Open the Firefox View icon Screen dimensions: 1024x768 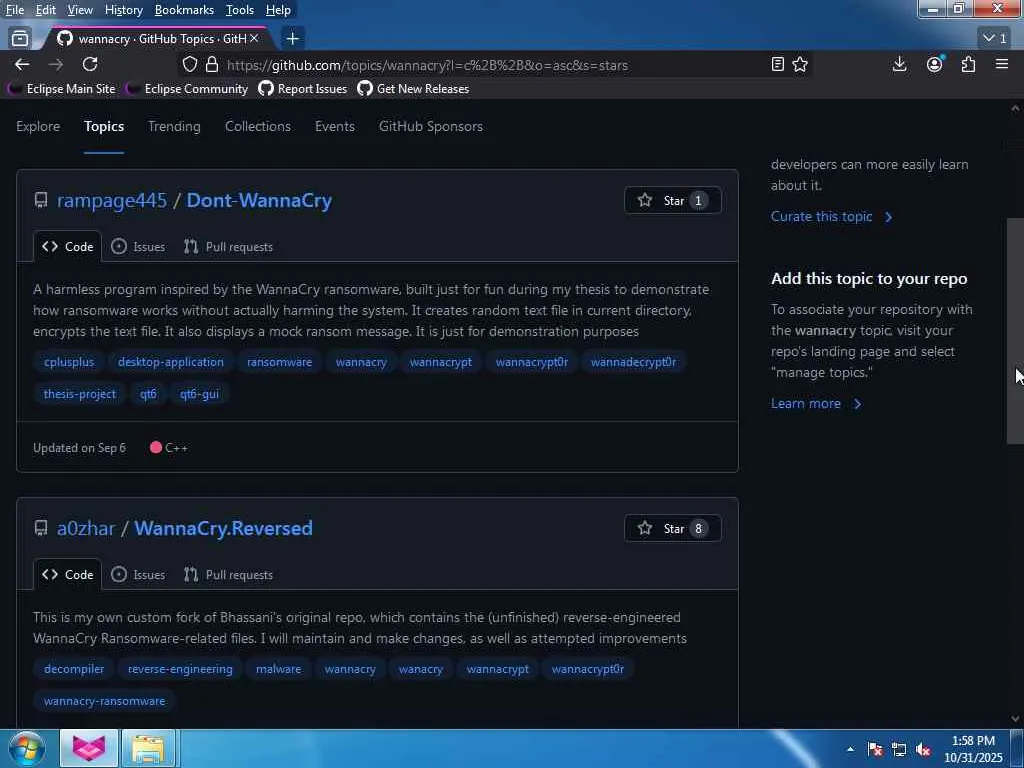tap(20, 39)
